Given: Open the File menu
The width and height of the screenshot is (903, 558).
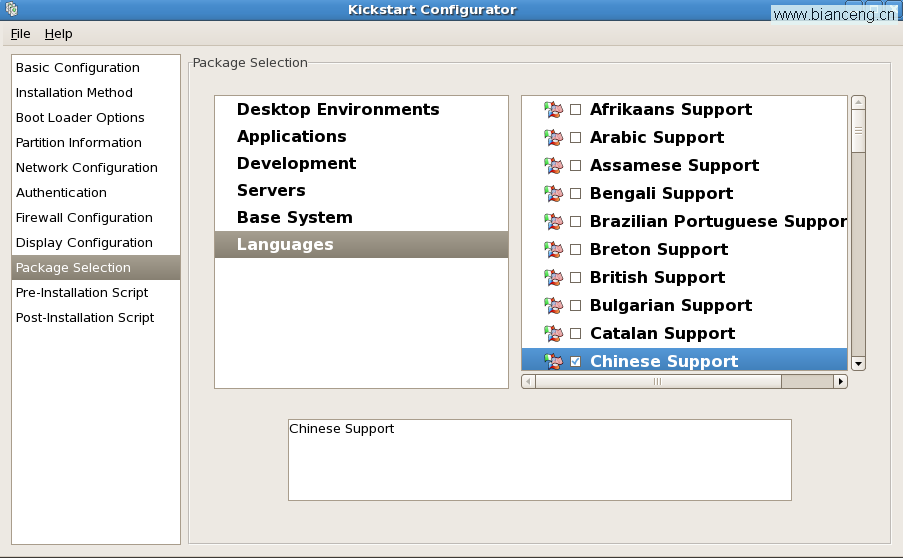Looking at the screenshot, I should [x=21, y=33].
